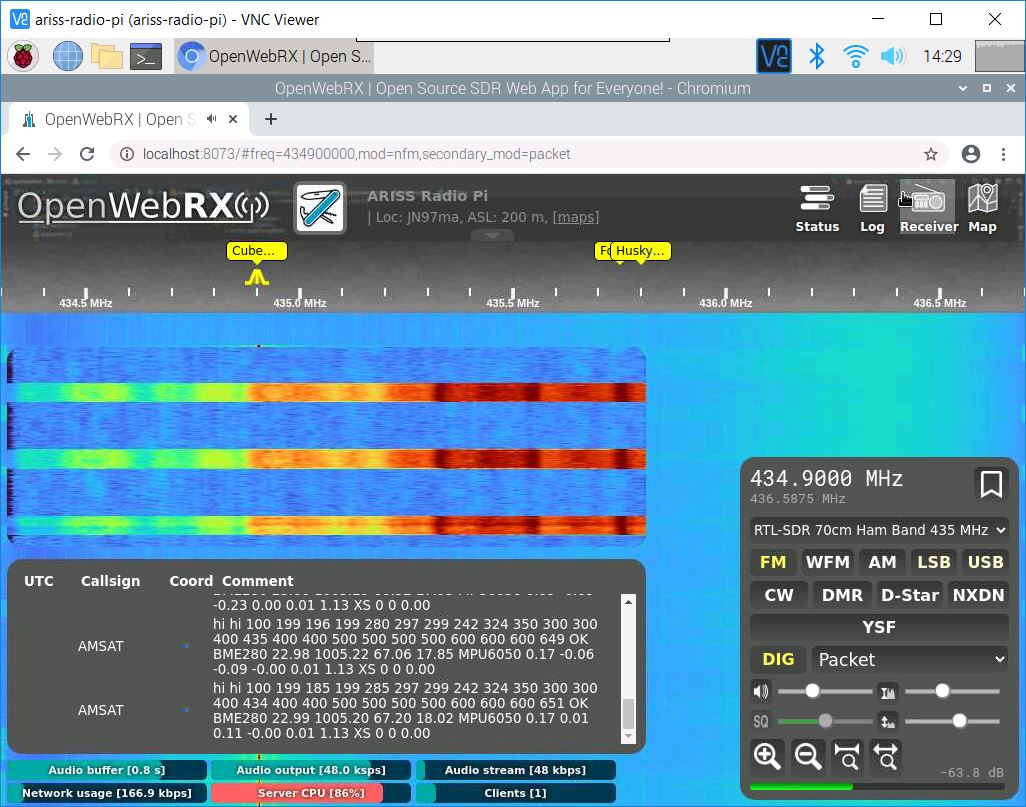The height and width of the screenshot is (807, 1026).
Task: Open the Status panel icon
Action: pyautogui.click(x=817, y=208)
